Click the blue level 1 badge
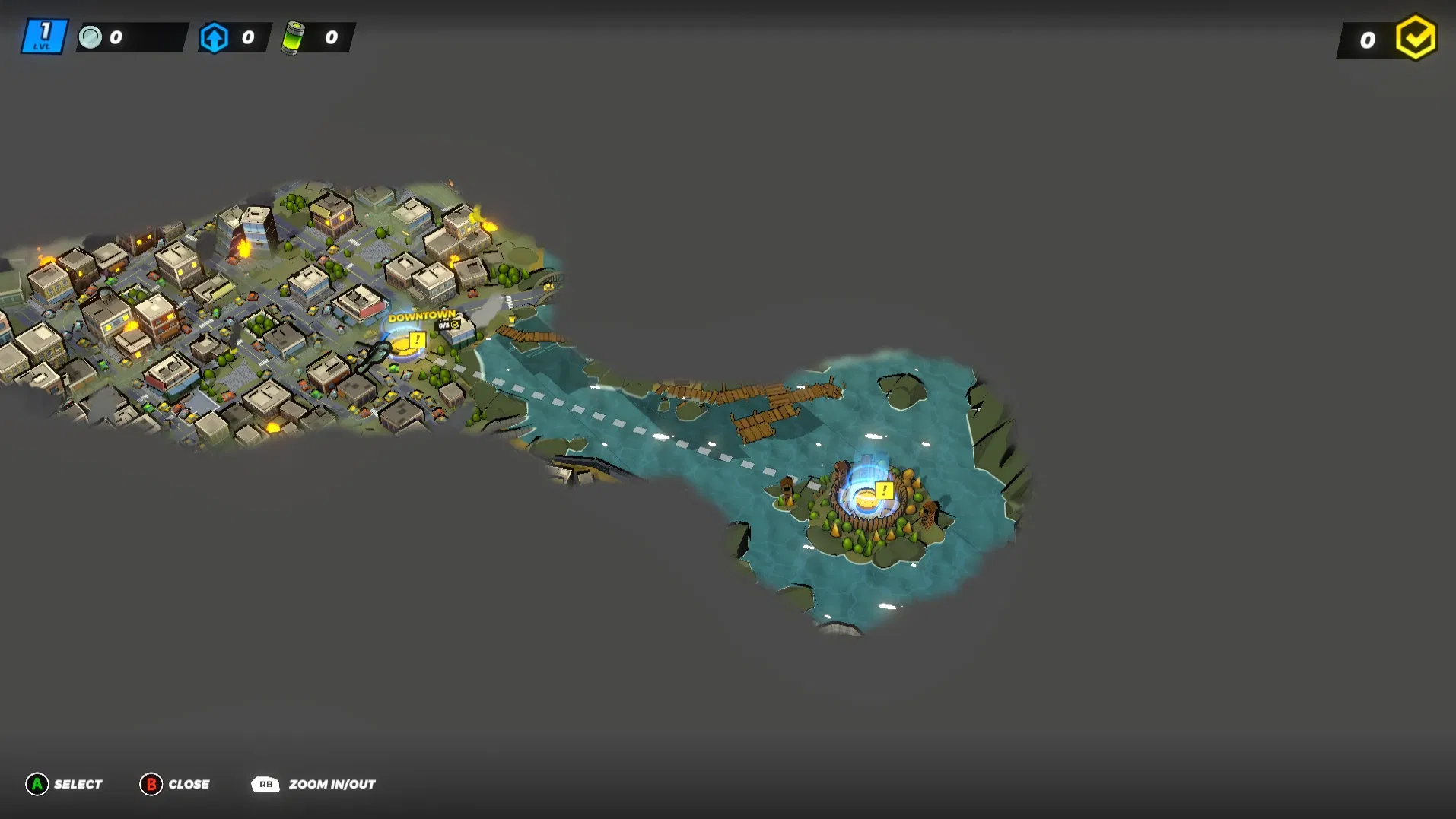This screenshot has height=819, width=1456. [x=44, y=37]
